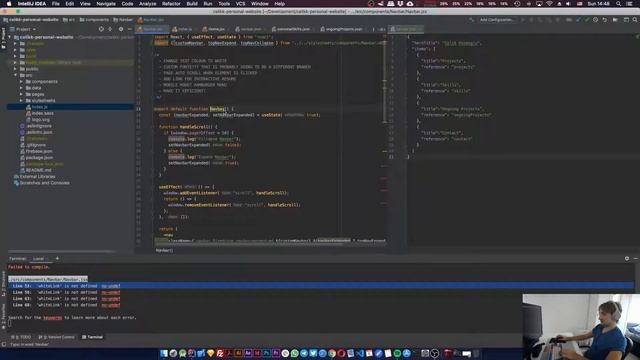The height and width of the screenshot is (360, 640).
Task: Switch to the ongoingProjects.json editor tab
Action: [342, 29]
